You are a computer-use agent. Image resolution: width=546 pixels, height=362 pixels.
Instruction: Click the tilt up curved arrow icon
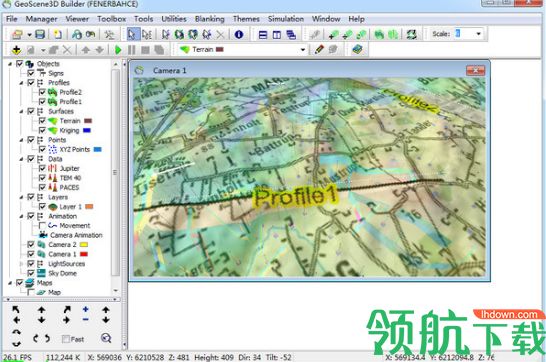16,333
